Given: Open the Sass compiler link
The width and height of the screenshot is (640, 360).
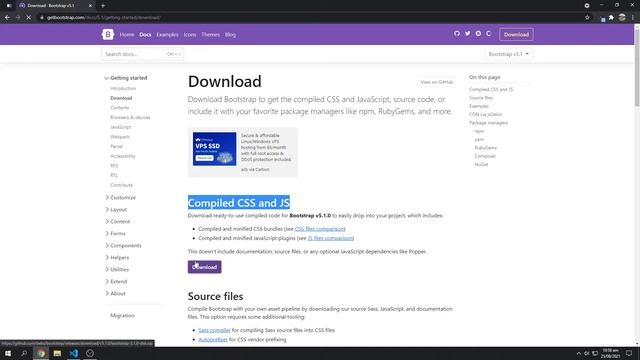Looking at the screenshot, I should pos(214,330).
